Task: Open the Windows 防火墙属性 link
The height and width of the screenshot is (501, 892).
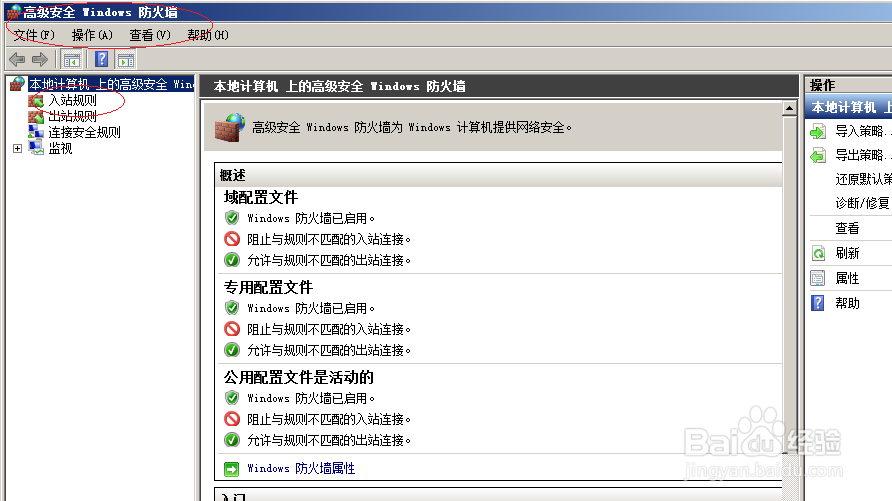Action: tap(301, 469)
